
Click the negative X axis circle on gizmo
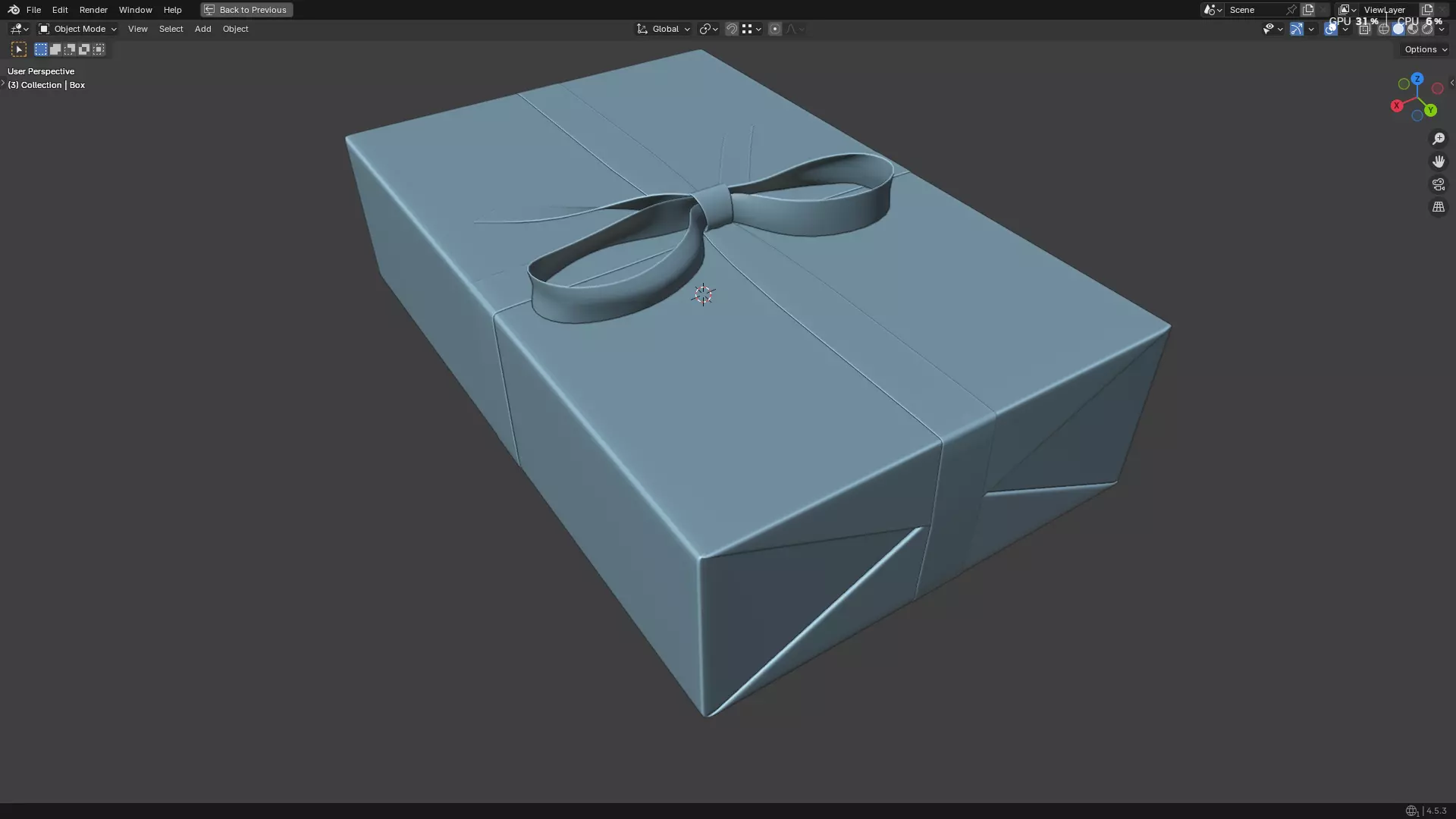click(1437, 89)
